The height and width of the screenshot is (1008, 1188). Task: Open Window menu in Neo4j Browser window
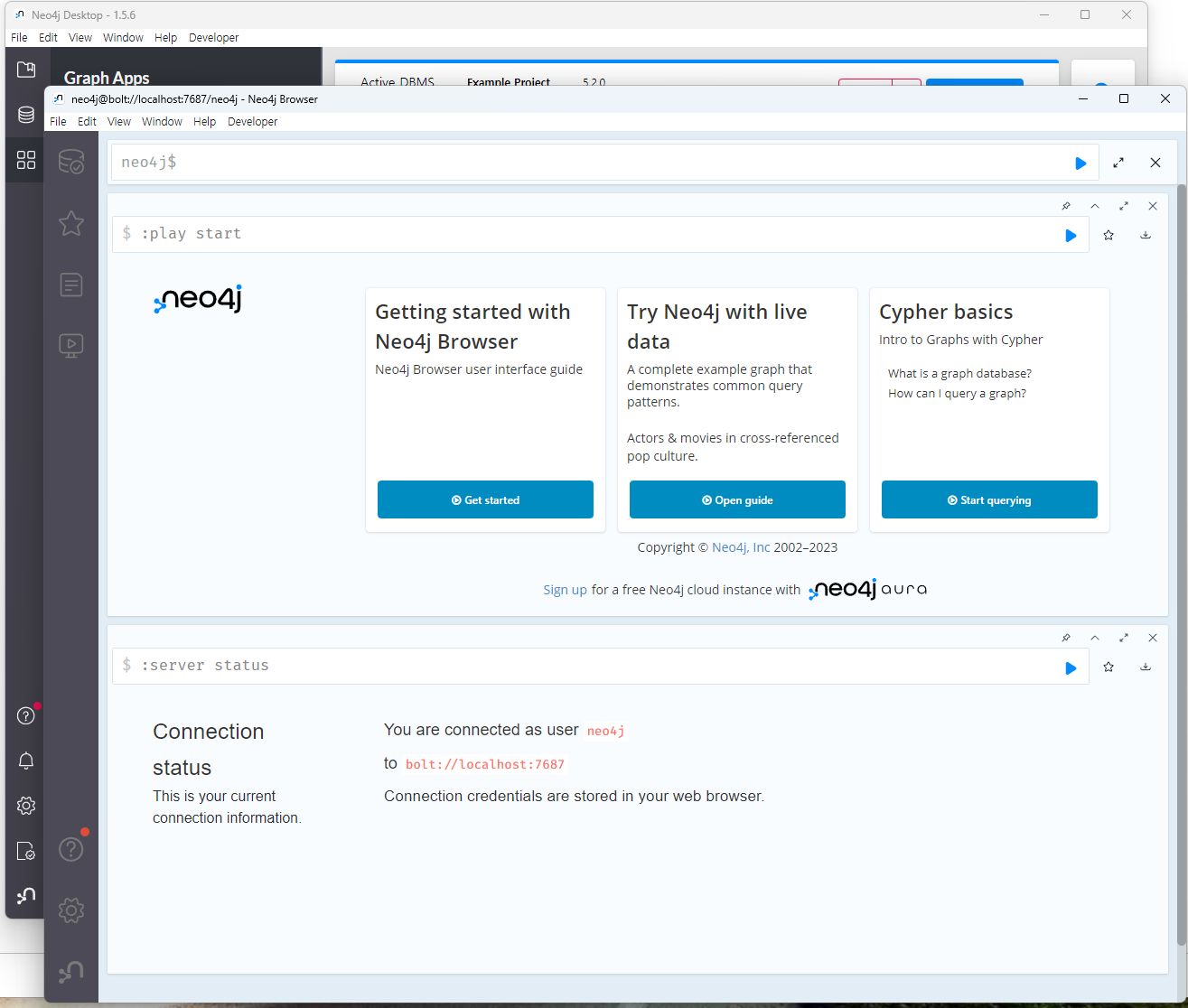tap(163, 121)
